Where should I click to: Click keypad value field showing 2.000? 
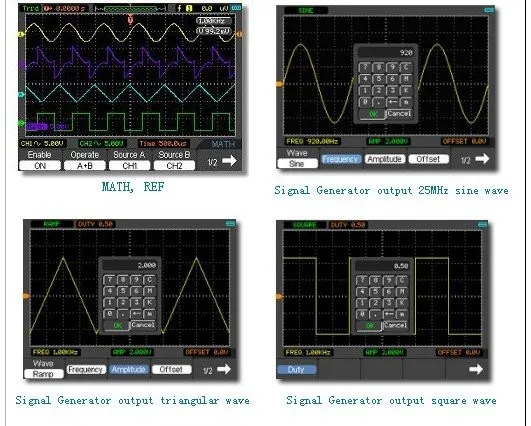[130, 265]
